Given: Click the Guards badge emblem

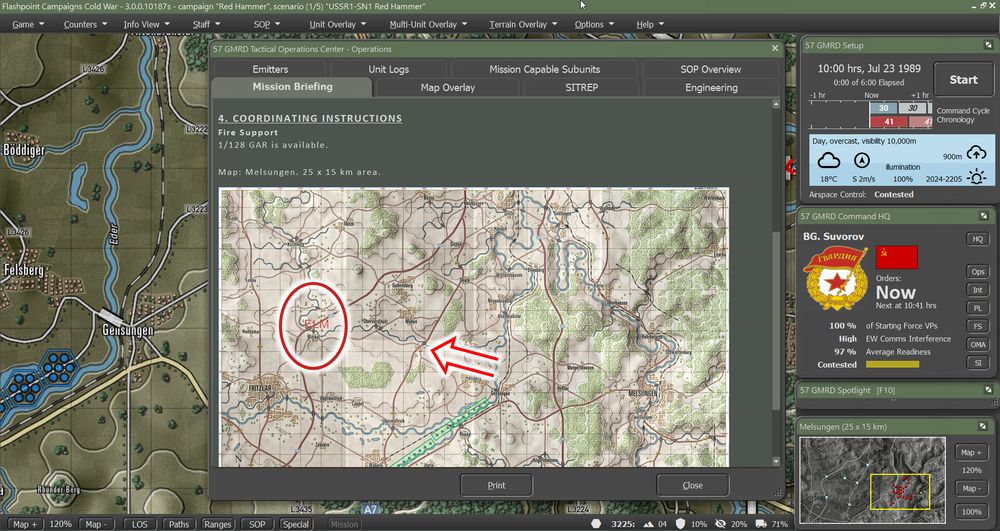Looking at the screenshot, I should coord(835,278).
